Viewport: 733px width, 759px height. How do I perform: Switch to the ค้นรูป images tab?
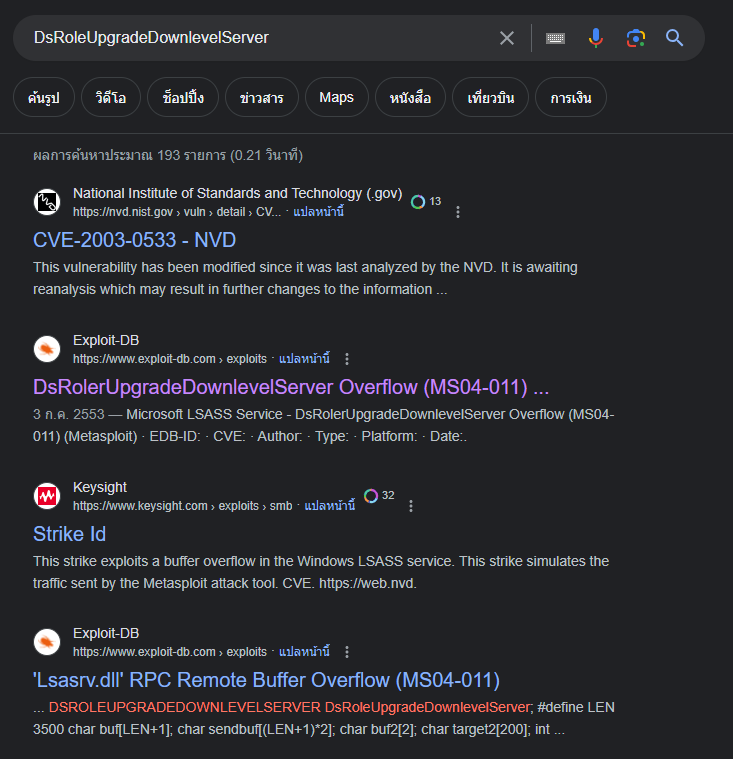pyautogui.click(x=44, y=97)
